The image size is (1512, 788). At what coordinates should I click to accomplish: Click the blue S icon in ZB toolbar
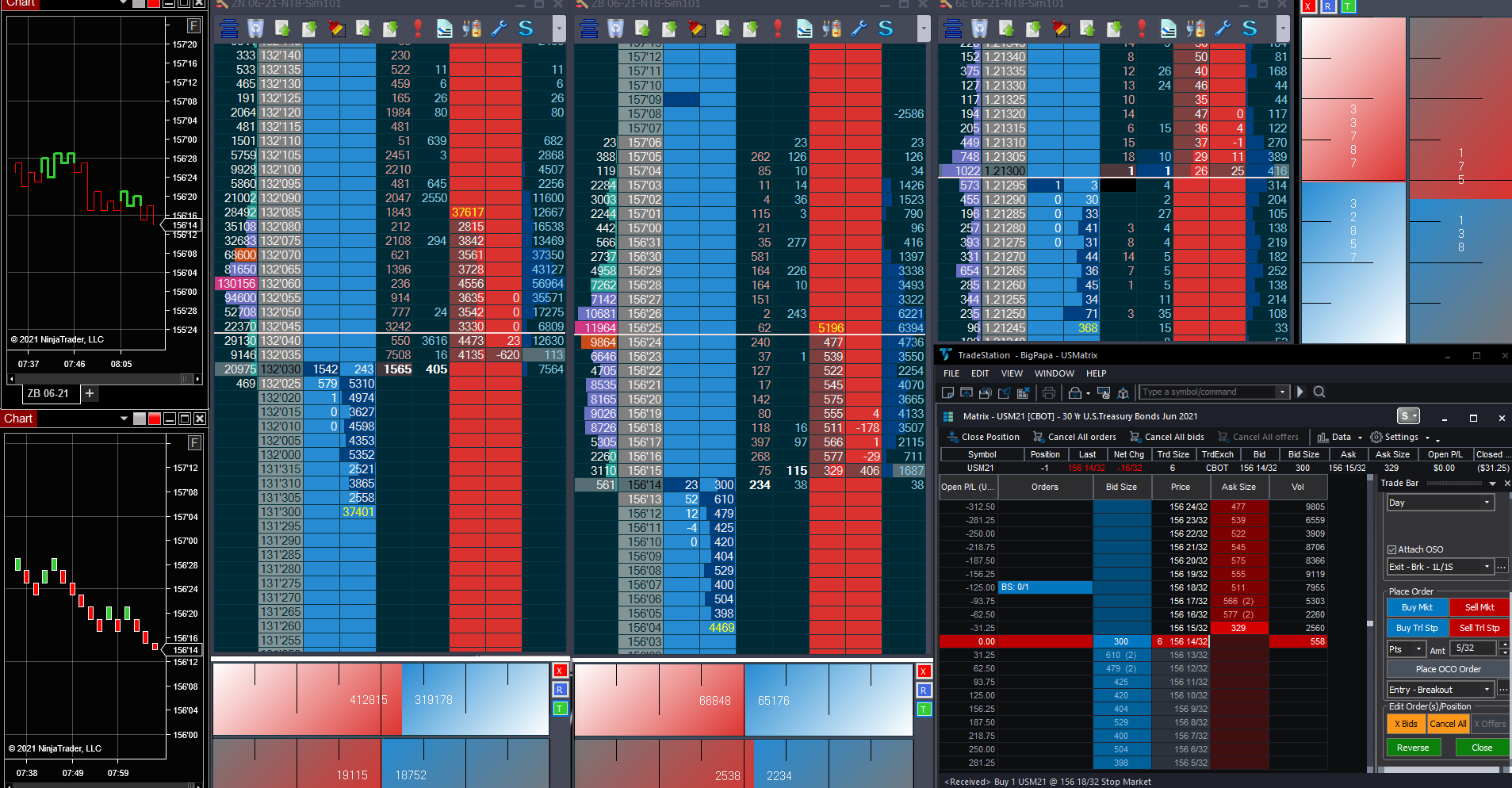tap(886, 29)
